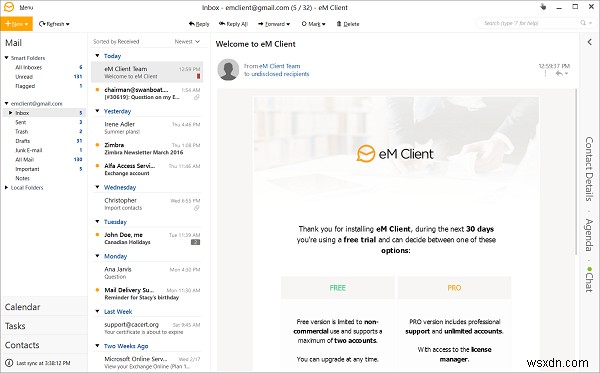Click the eM Client Team sender link
Image resolution: width=600 pixels, height=373 pixels.
(x=280, y=66)
